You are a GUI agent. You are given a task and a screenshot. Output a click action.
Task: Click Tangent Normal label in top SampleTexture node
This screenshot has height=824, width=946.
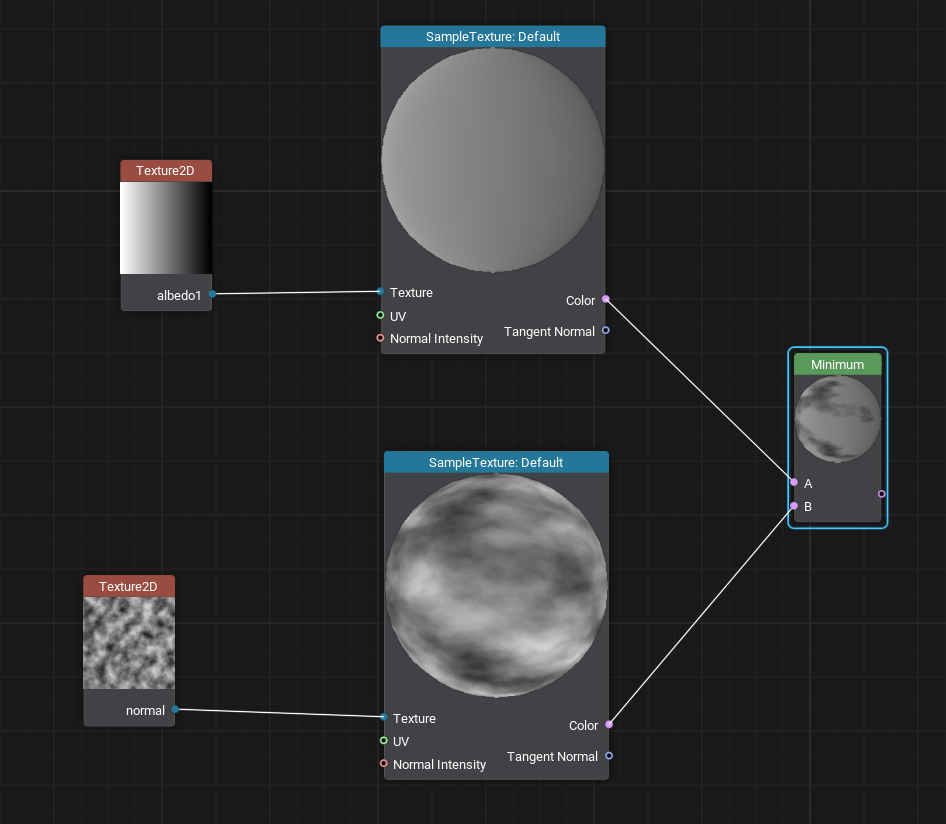pos(549,331)
